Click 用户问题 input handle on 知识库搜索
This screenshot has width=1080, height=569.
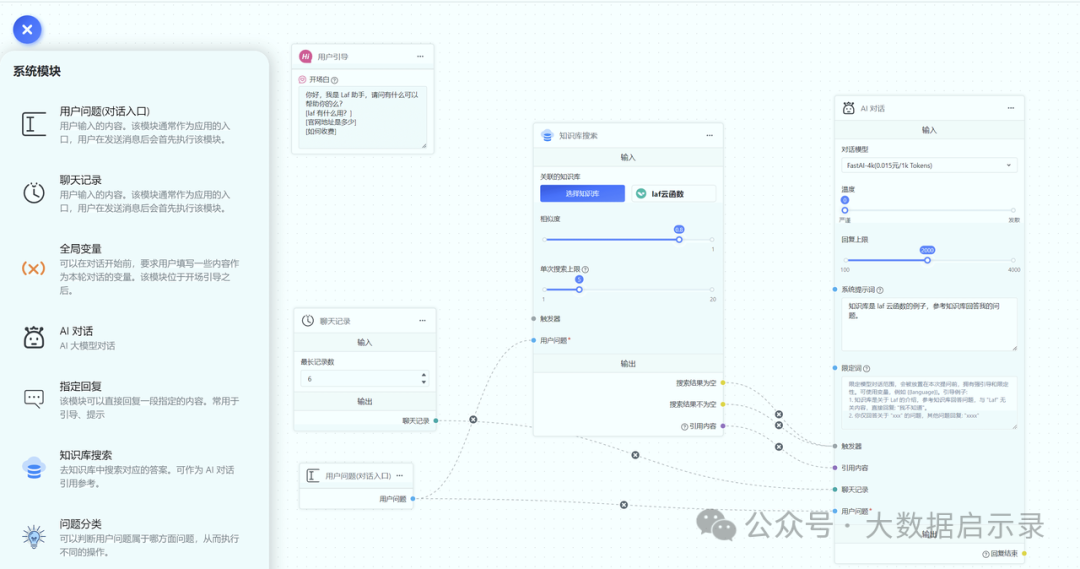(534, 340)
